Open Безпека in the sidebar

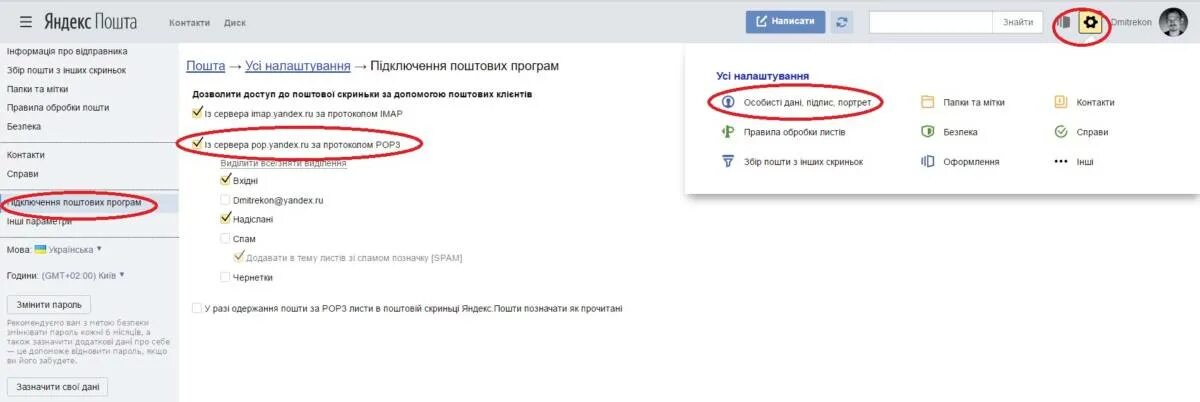click(x=24, y=126)
